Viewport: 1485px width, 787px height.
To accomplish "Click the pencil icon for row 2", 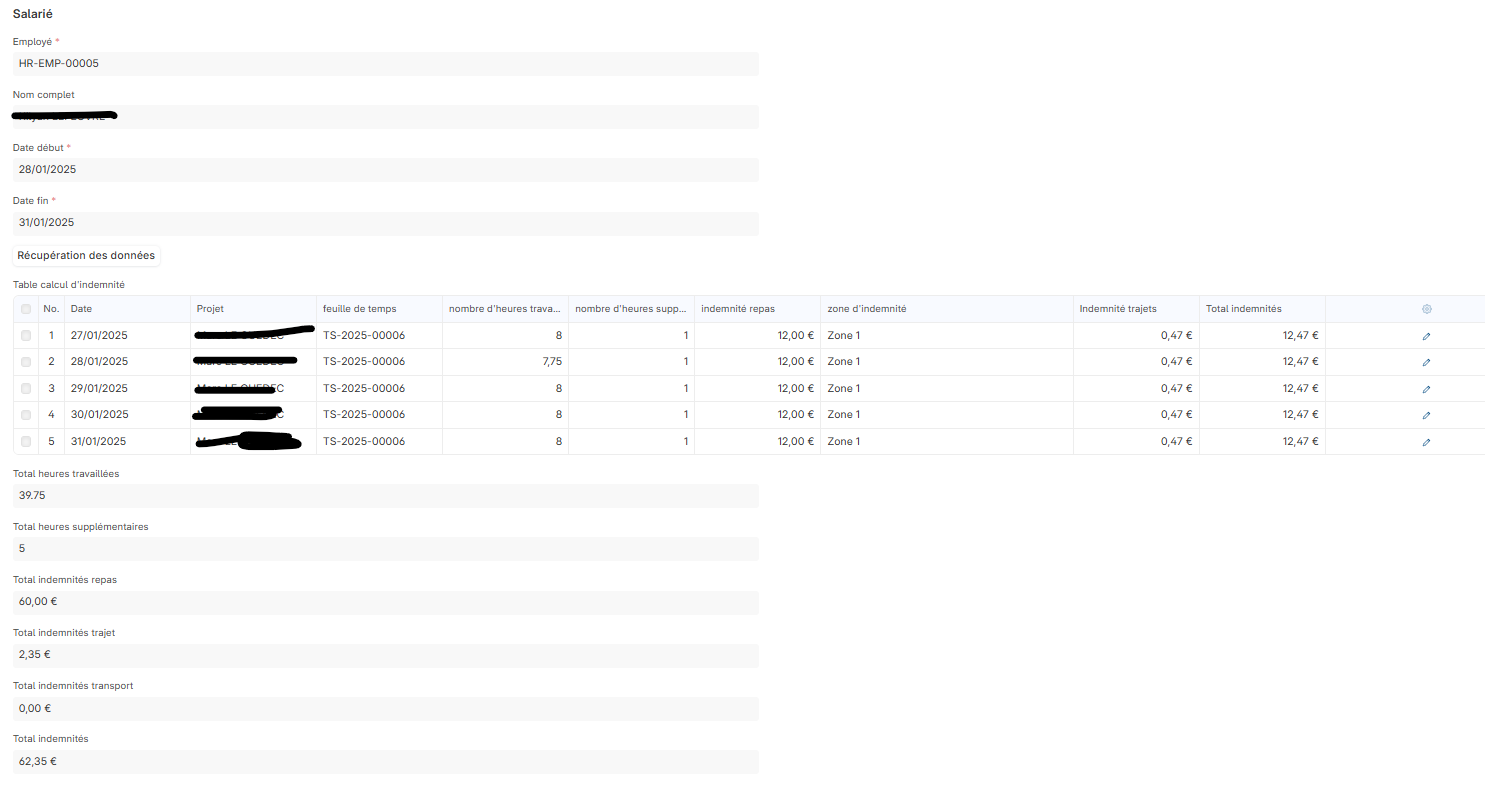I will (1426, 362).
